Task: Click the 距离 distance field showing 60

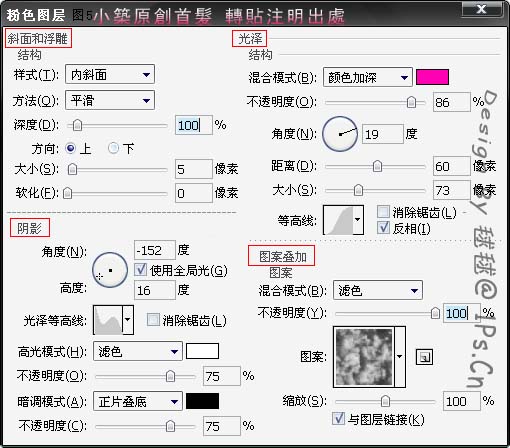Action: [x=452, y=166]
